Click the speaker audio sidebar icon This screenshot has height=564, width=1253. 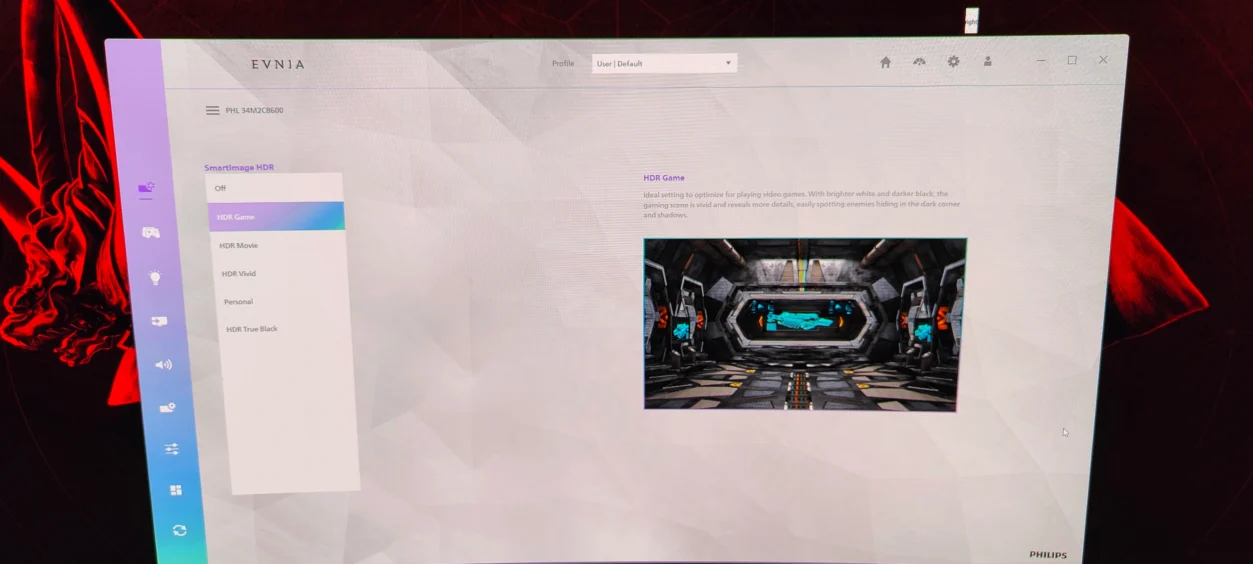(x=163, y=365)
